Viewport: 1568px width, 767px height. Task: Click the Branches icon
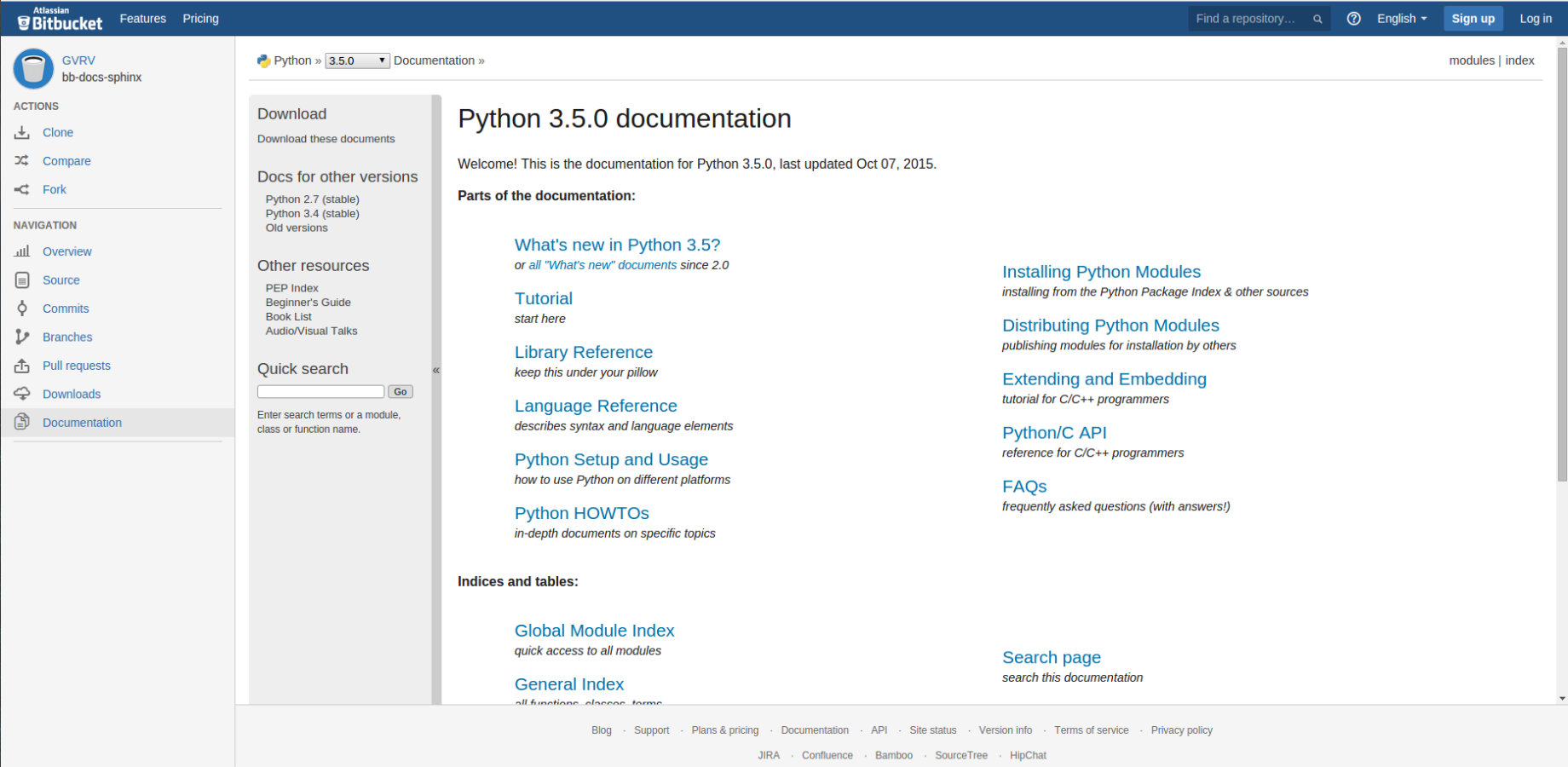[x=22, y=337]
